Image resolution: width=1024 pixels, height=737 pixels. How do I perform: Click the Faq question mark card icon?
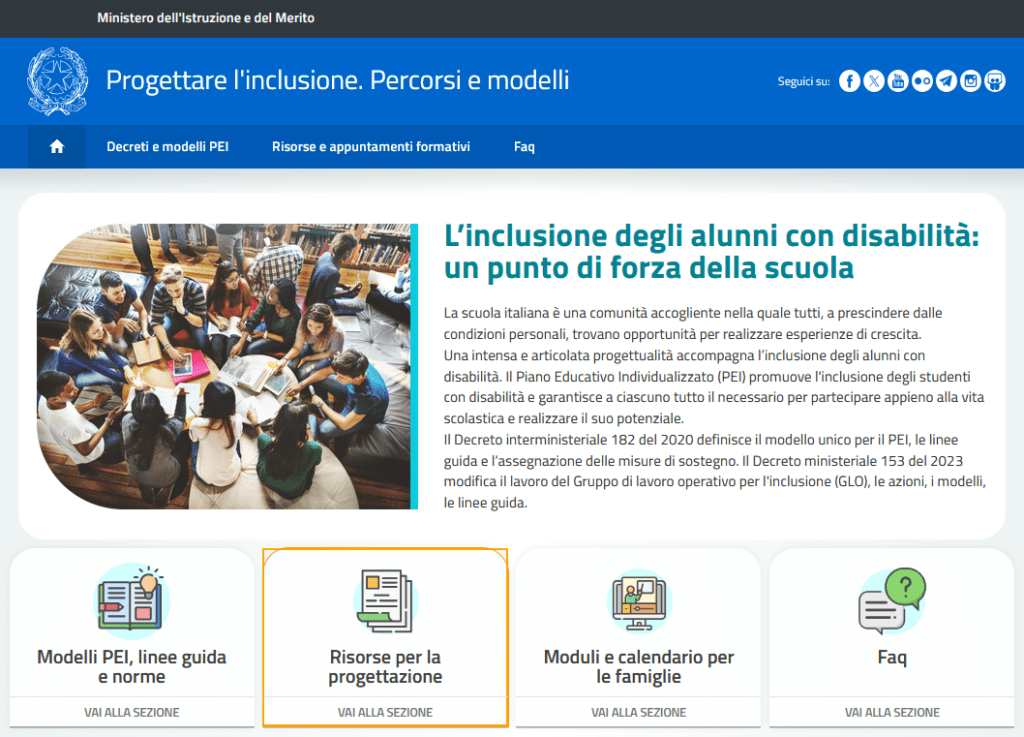[x=892, y=600]
